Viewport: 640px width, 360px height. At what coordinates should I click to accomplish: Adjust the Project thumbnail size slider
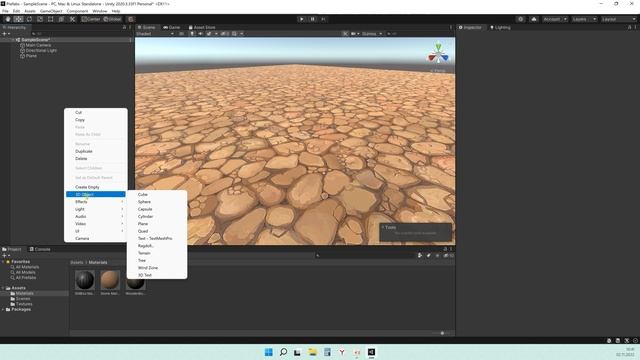click(x=442, y=333)
